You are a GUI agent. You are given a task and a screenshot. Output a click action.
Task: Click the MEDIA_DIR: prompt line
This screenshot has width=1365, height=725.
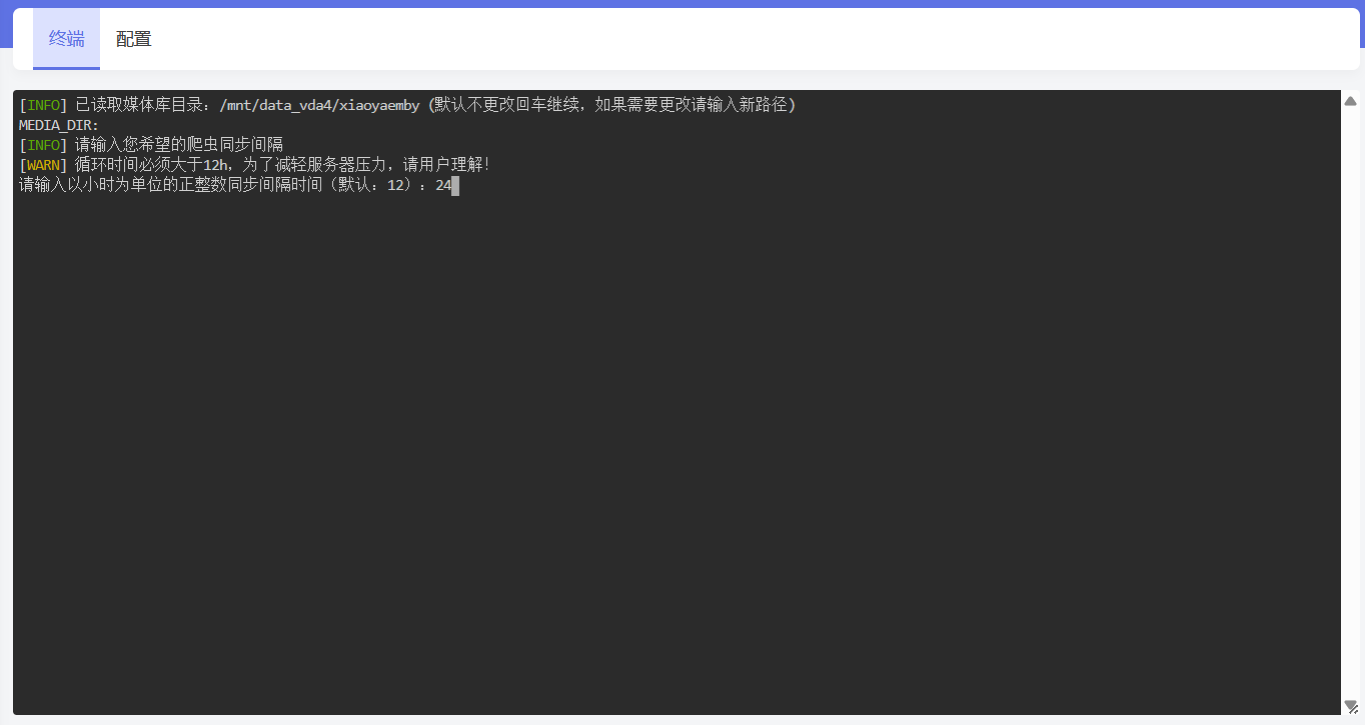(x=59, y=125)
